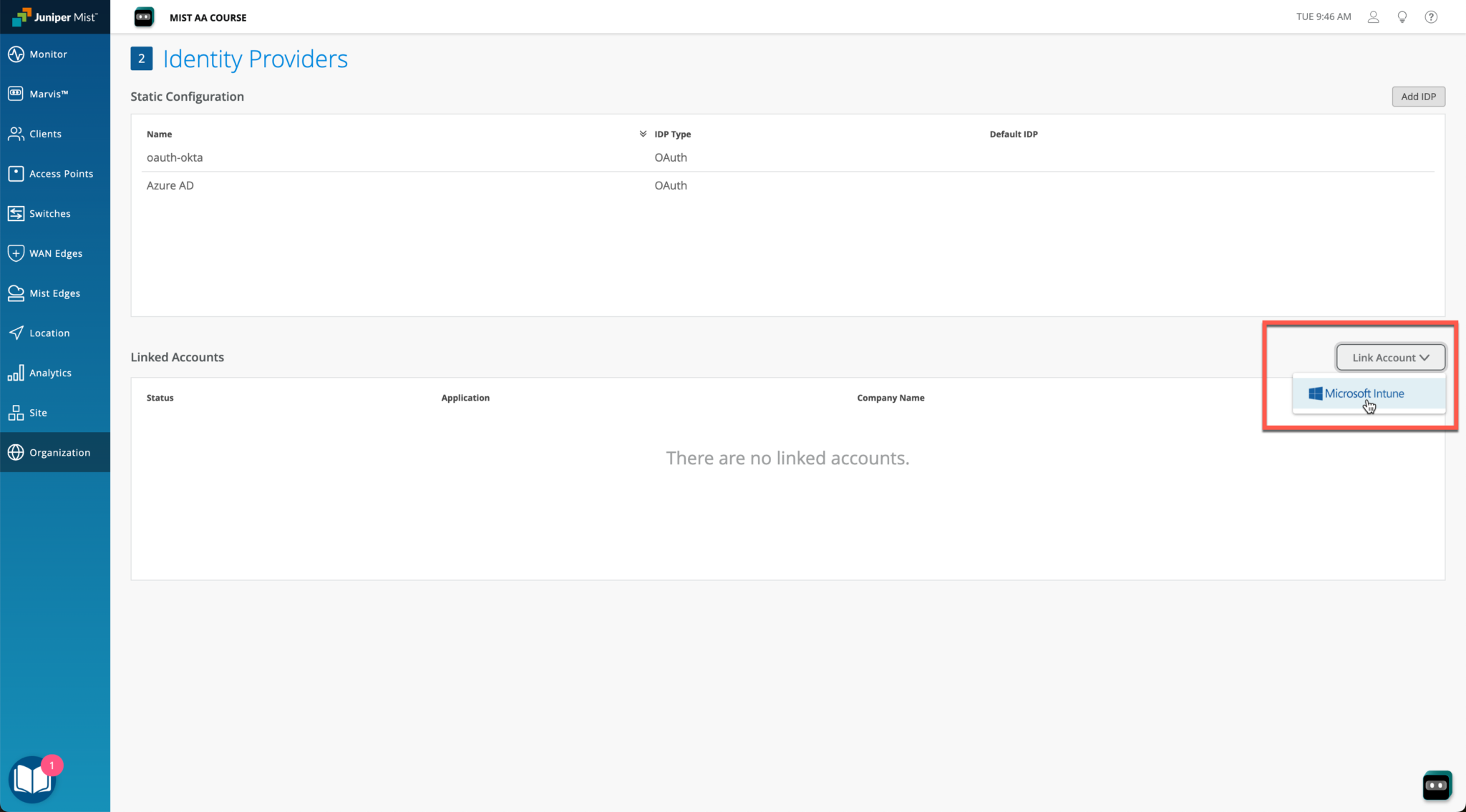The image size is (1466, 812).
Task: Open the Switches section
Action: [x=49, y=213]
